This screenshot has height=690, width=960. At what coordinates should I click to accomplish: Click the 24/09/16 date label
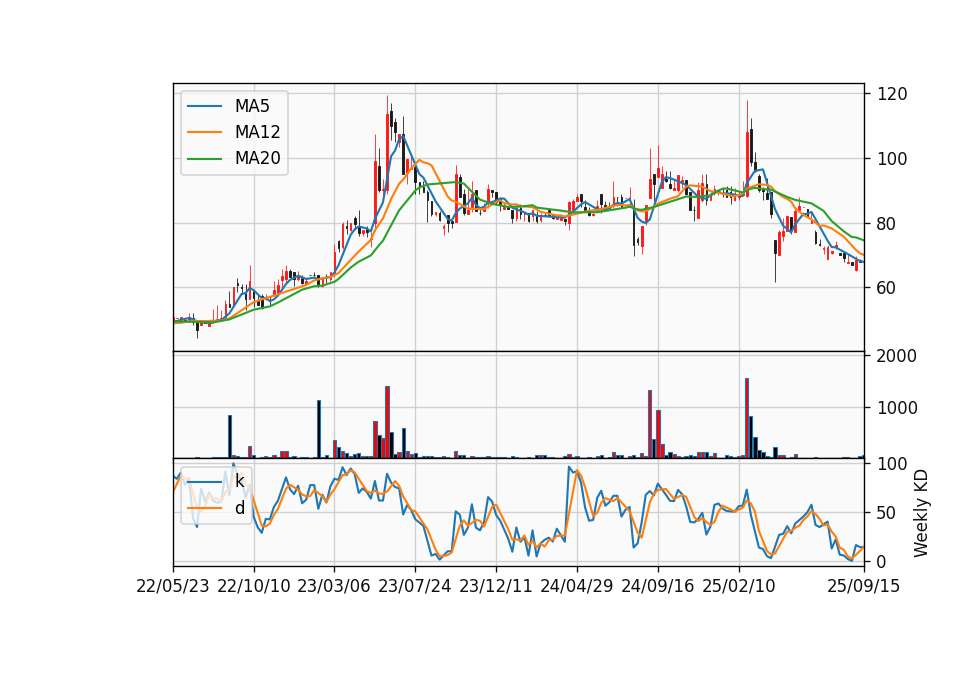tap(658, 586)
